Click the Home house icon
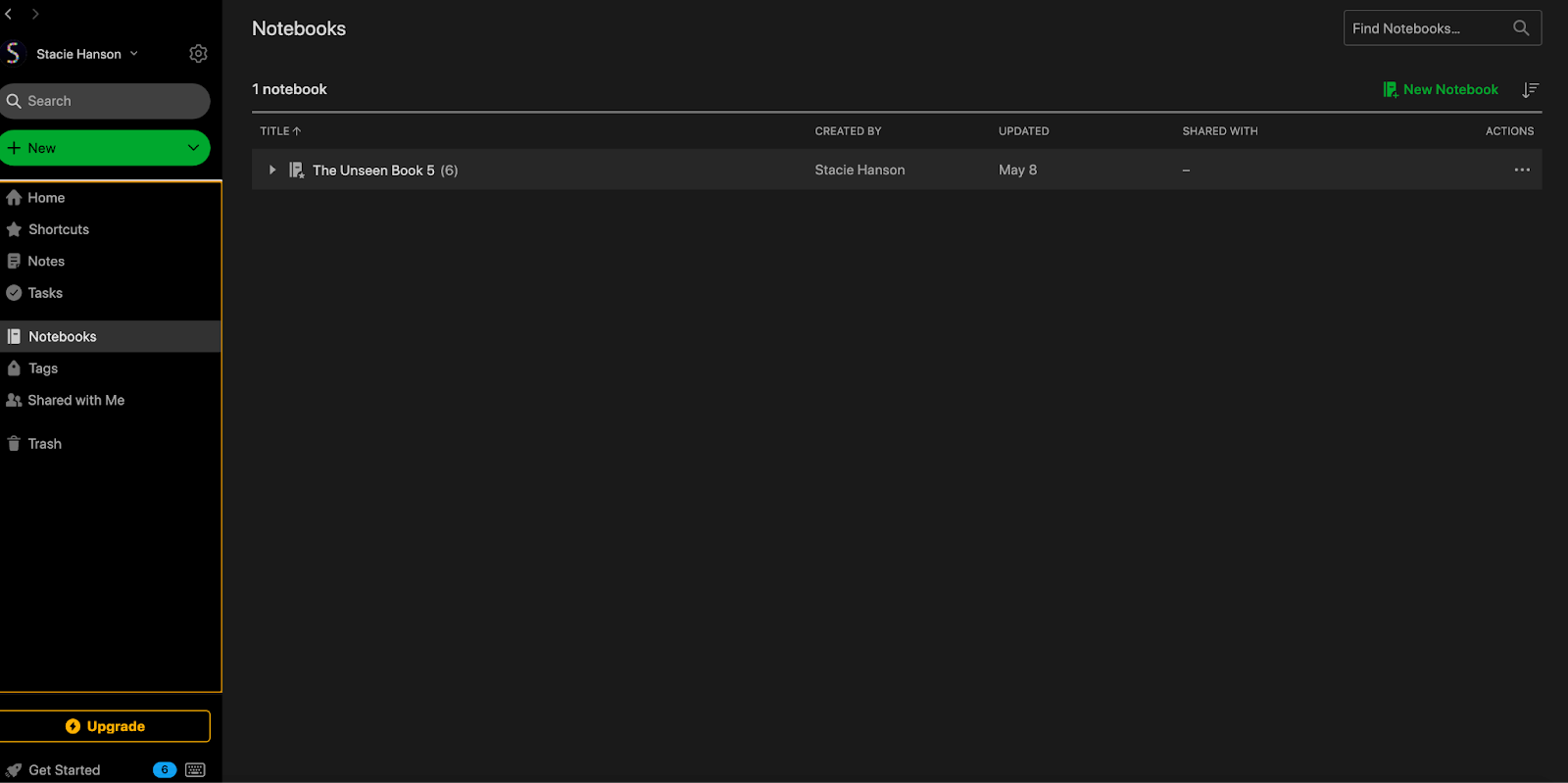Screen dimensions: 1568x783 [14, 198]
